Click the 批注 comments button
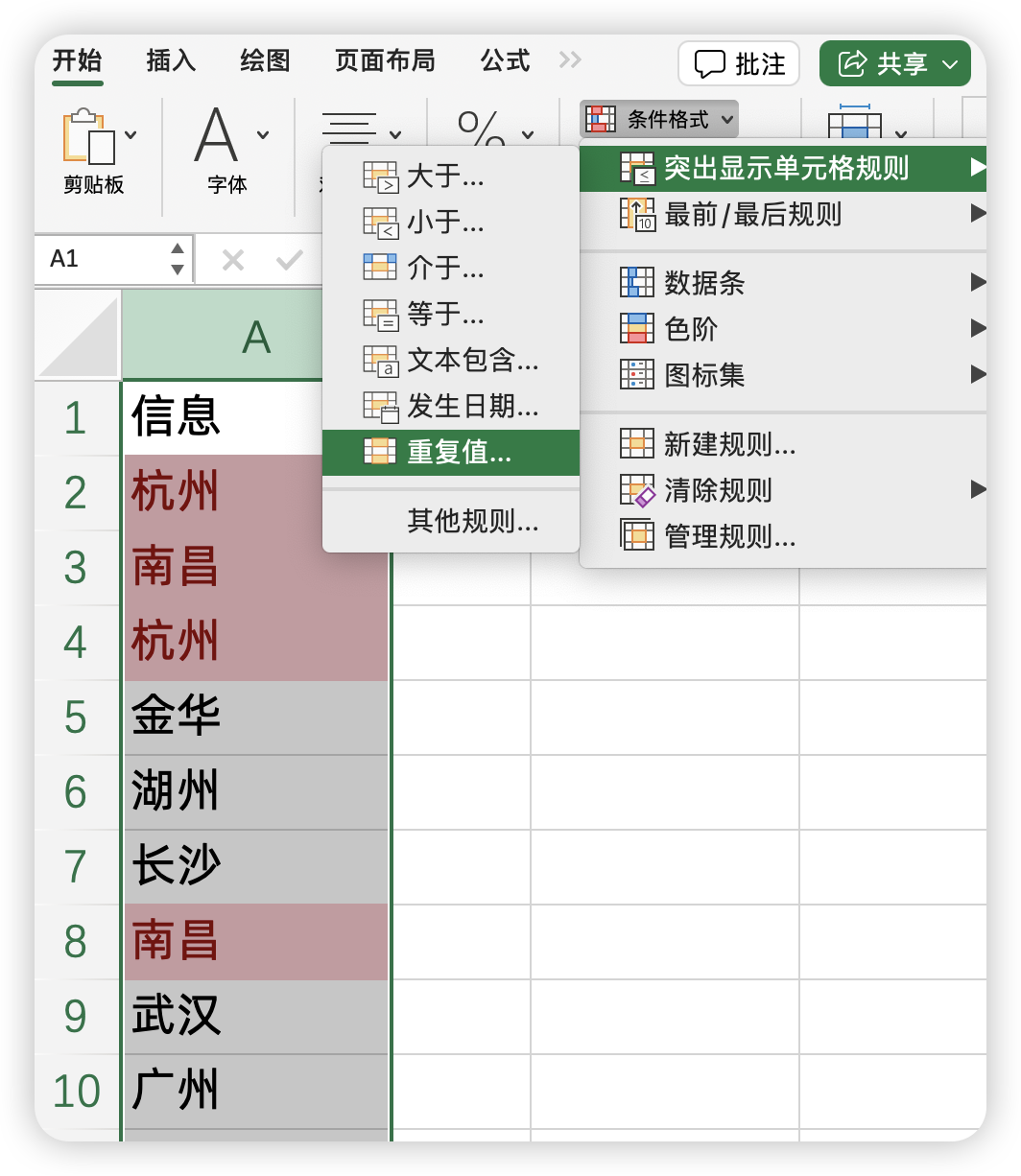 pos(739,64)
